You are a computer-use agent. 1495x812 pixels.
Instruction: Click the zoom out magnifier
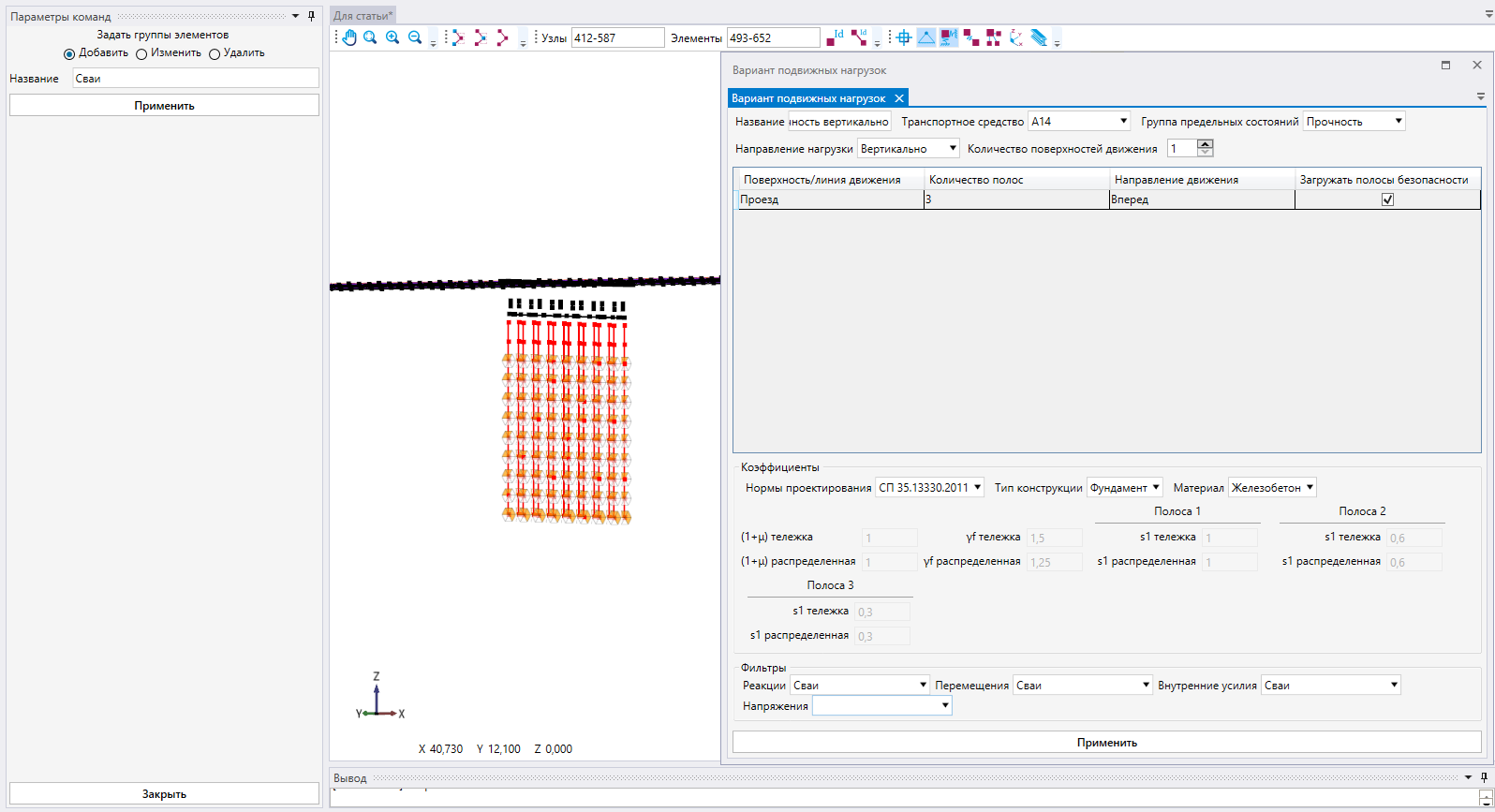click(415, 37)
